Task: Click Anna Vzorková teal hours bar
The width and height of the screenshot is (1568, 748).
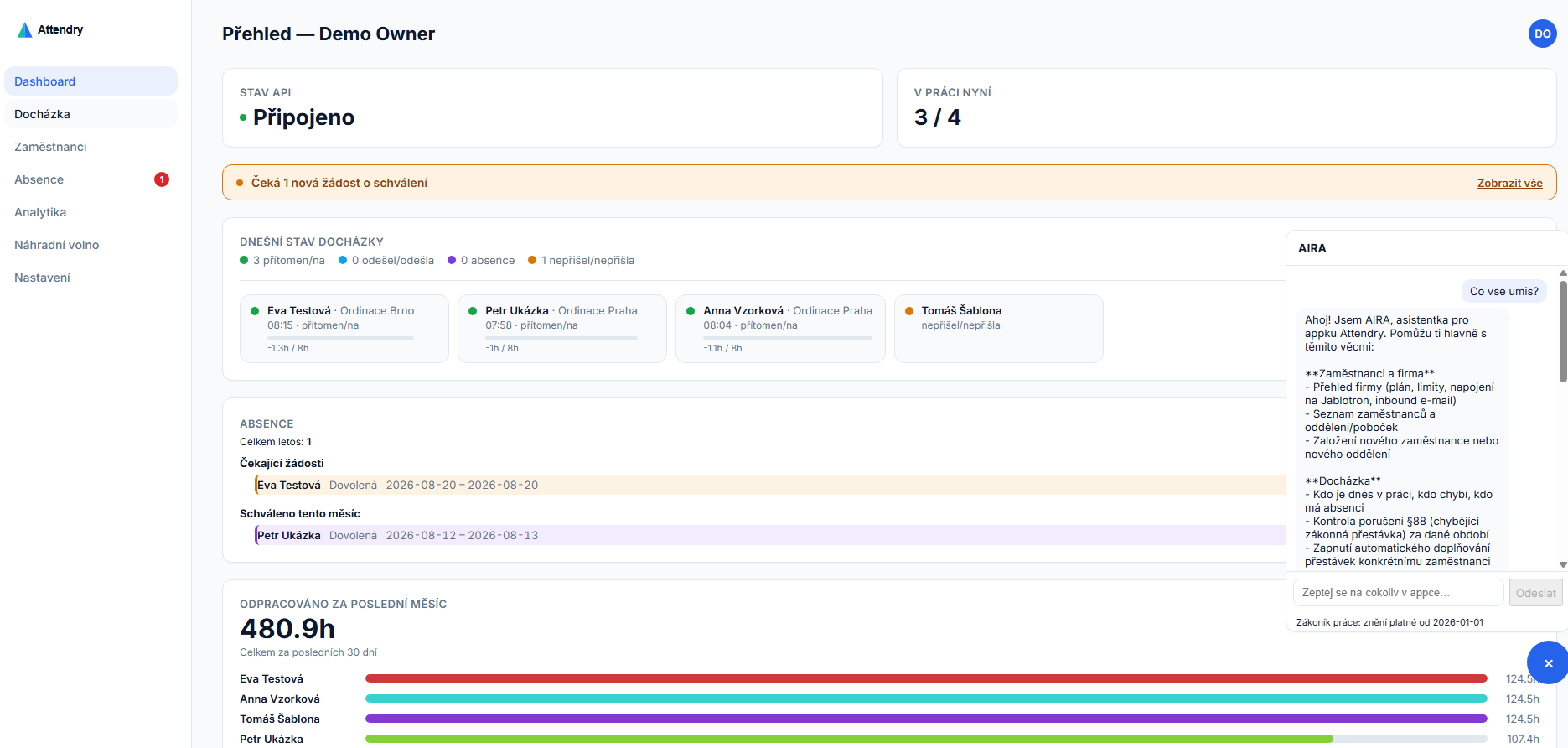Action: [x=926, y=699]
